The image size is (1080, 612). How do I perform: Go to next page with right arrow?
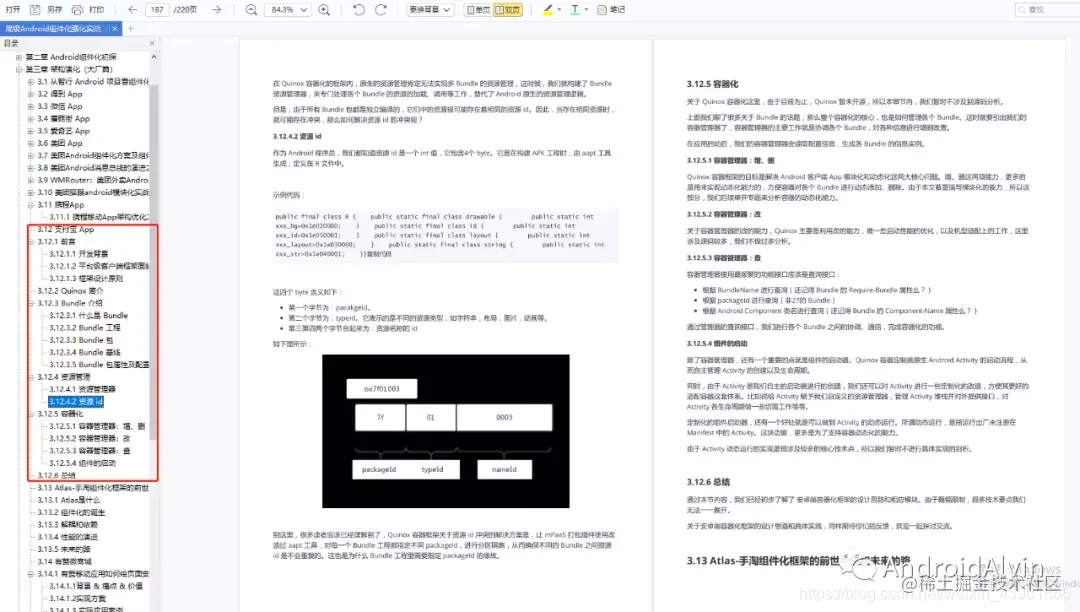[x=218, y=9]
